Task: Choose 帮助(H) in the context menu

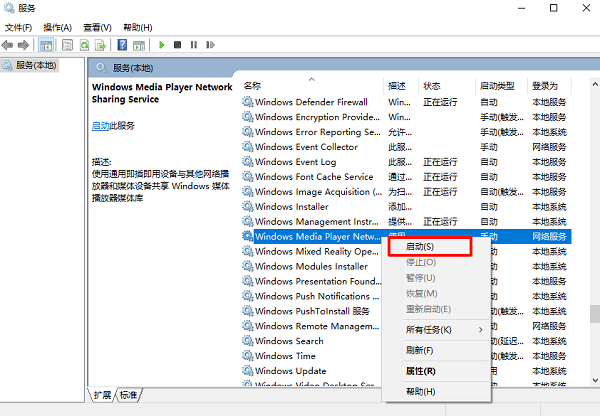Action: click(436, 392)
